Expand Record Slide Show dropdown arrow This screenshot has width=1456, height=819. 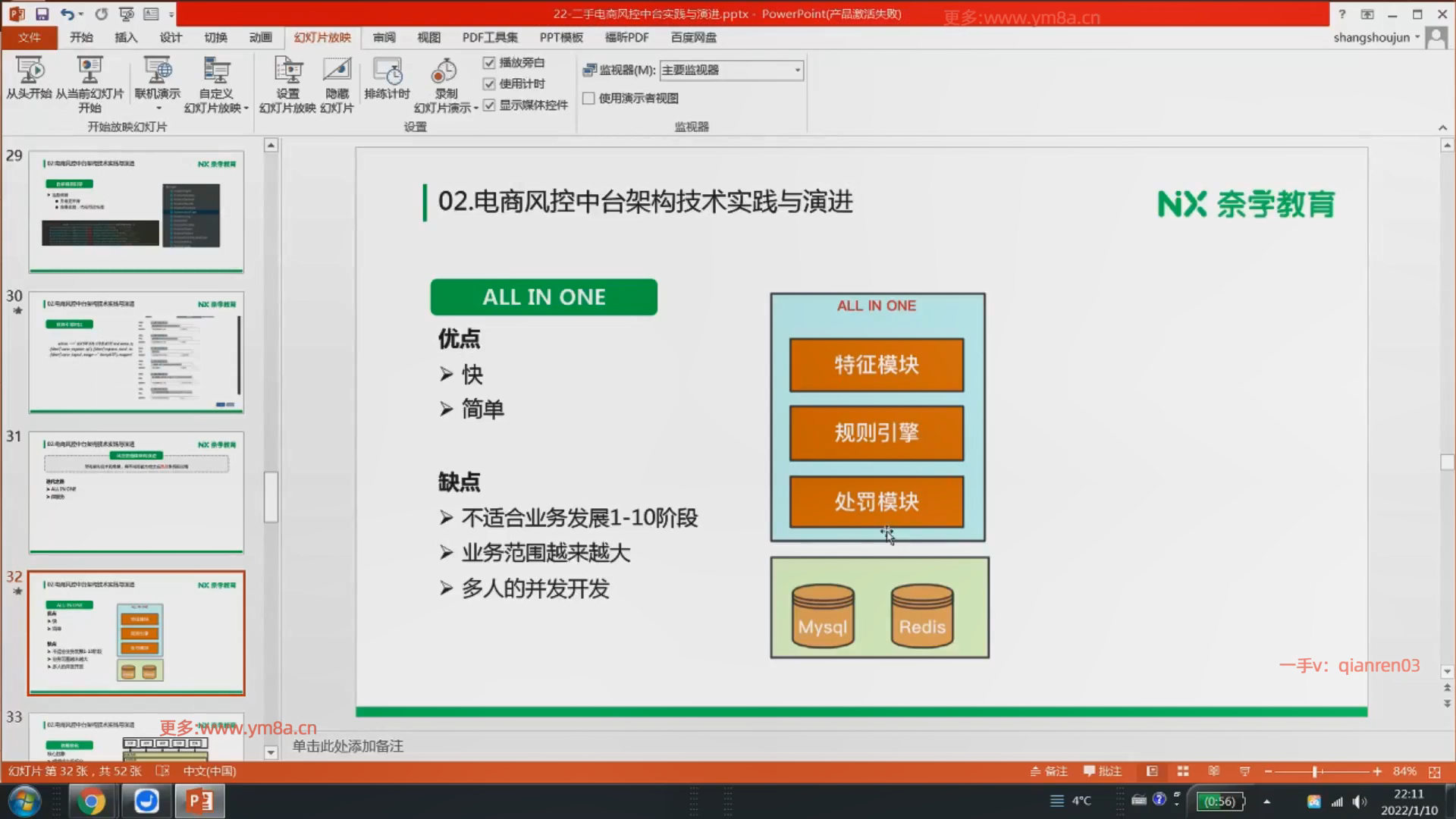tap(475, 108)
